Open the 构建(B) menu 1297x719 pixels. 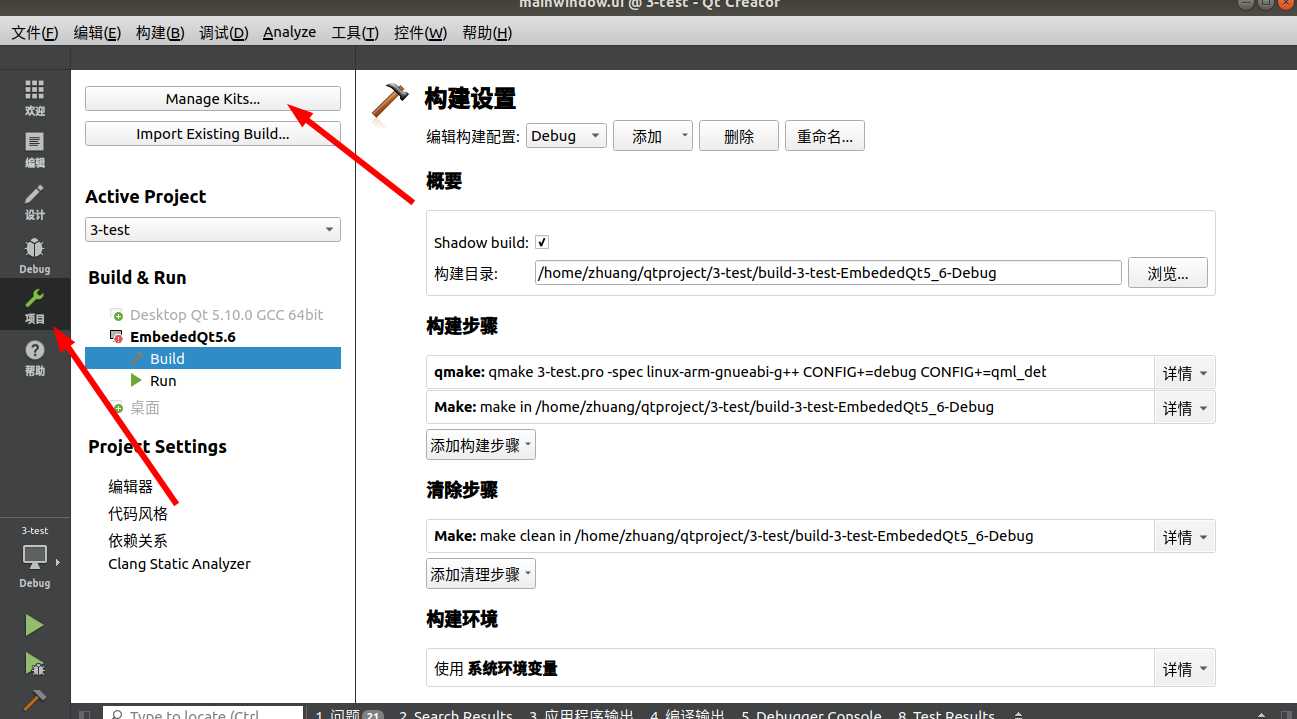pos(160,33)
